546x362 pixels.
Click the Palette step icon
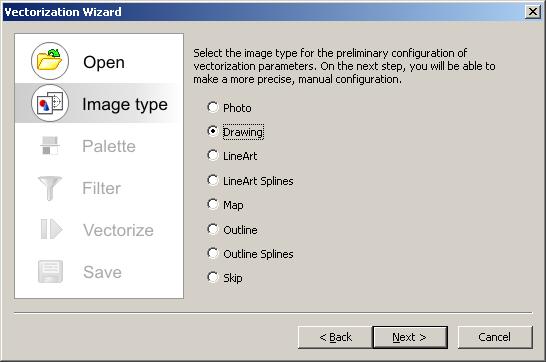tap(50, 145)
